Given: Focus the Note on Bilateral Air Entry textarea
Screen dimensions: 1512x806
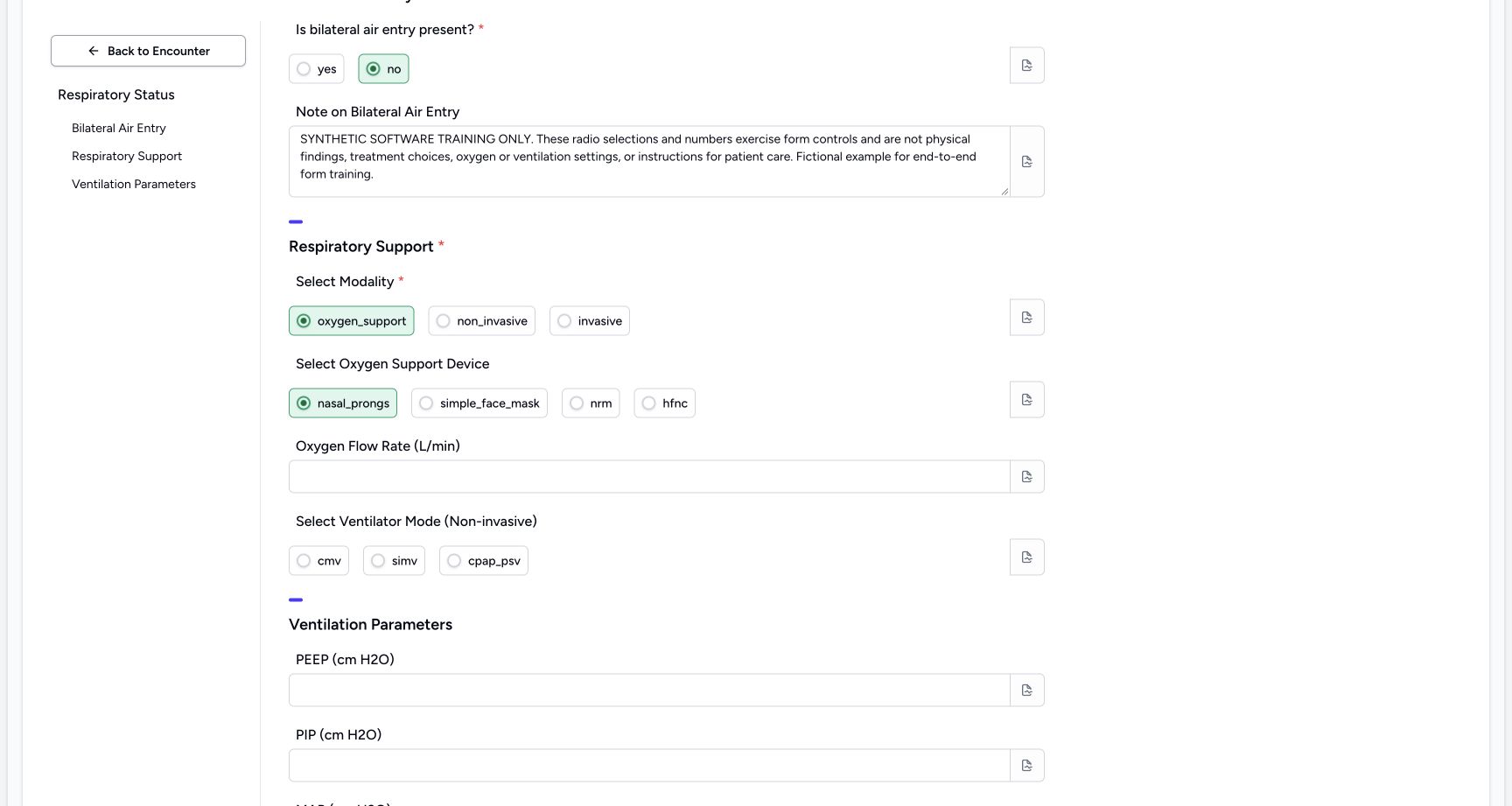Looking at the screenshot, I should point(649,162).
